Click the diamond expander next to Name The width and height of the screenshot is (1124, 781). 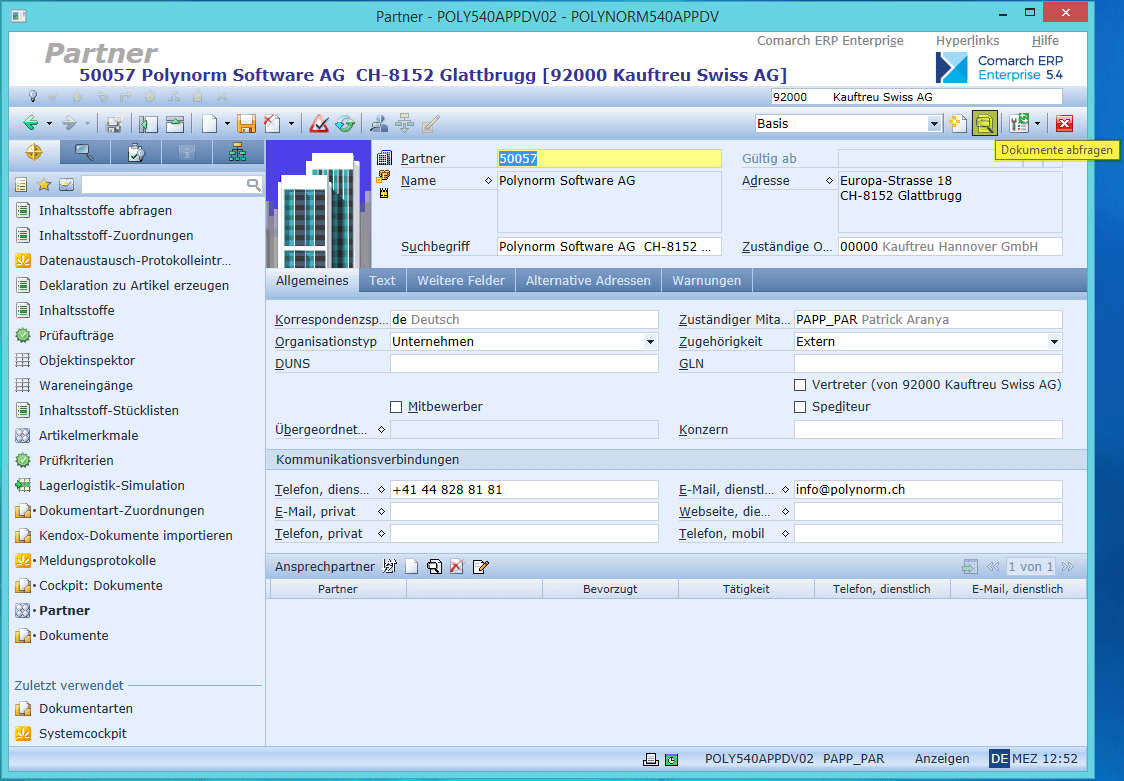coord(488,181)
